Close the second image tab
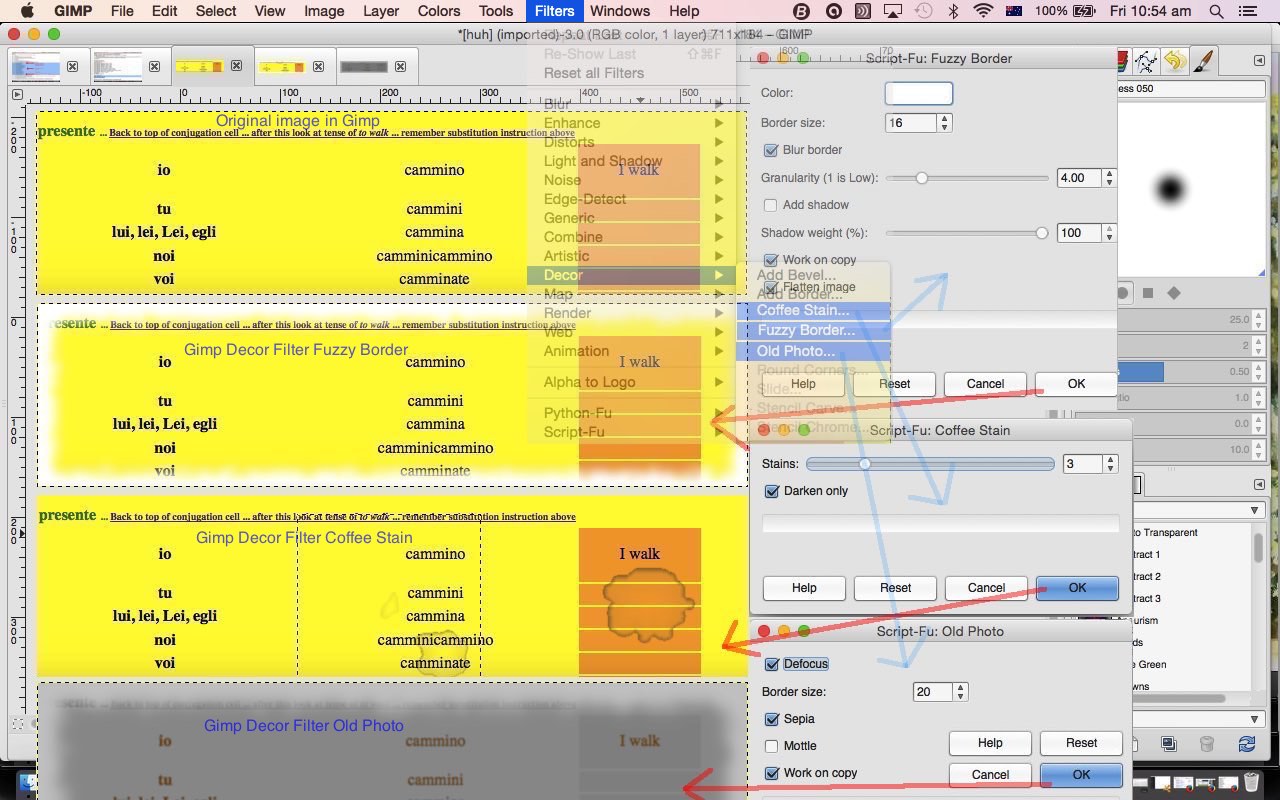The height and width of the screenshot is (800, 1280). (x=154, y=67)
